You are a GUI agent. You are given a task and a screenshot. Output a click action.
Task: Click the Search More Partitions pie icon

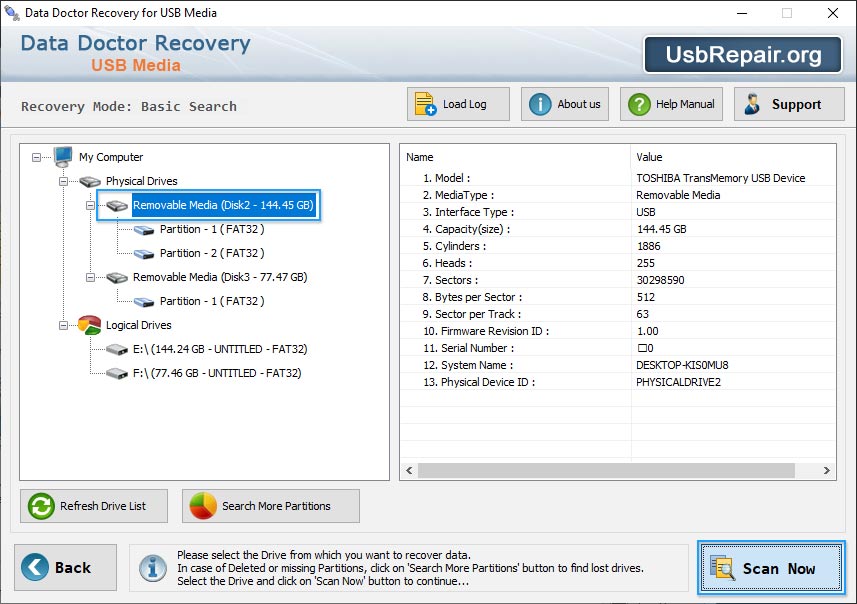point(203,506)
